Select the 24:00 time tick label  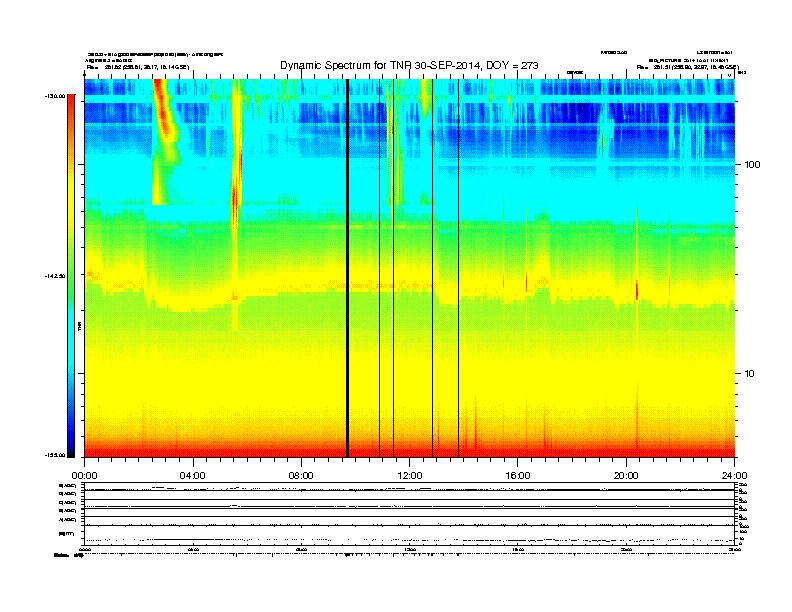pyautogui.click(x=734, y=476)
